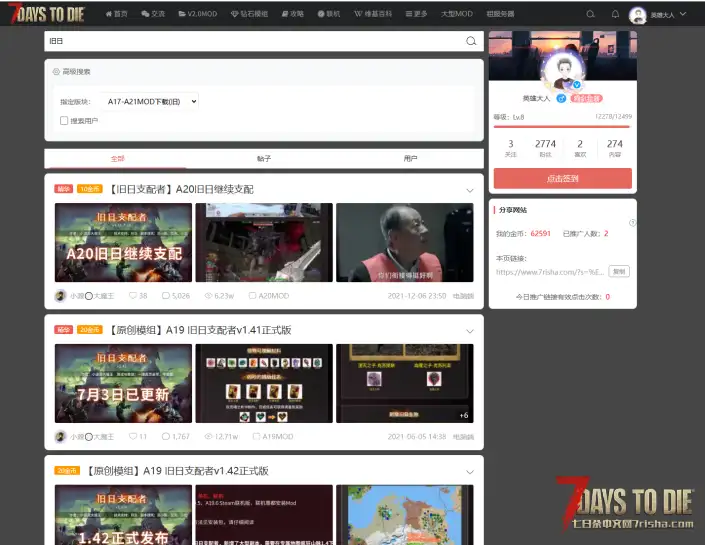
Task: Click the 20金币 badge on v1.42 post
Action: (x=67, y=470)
